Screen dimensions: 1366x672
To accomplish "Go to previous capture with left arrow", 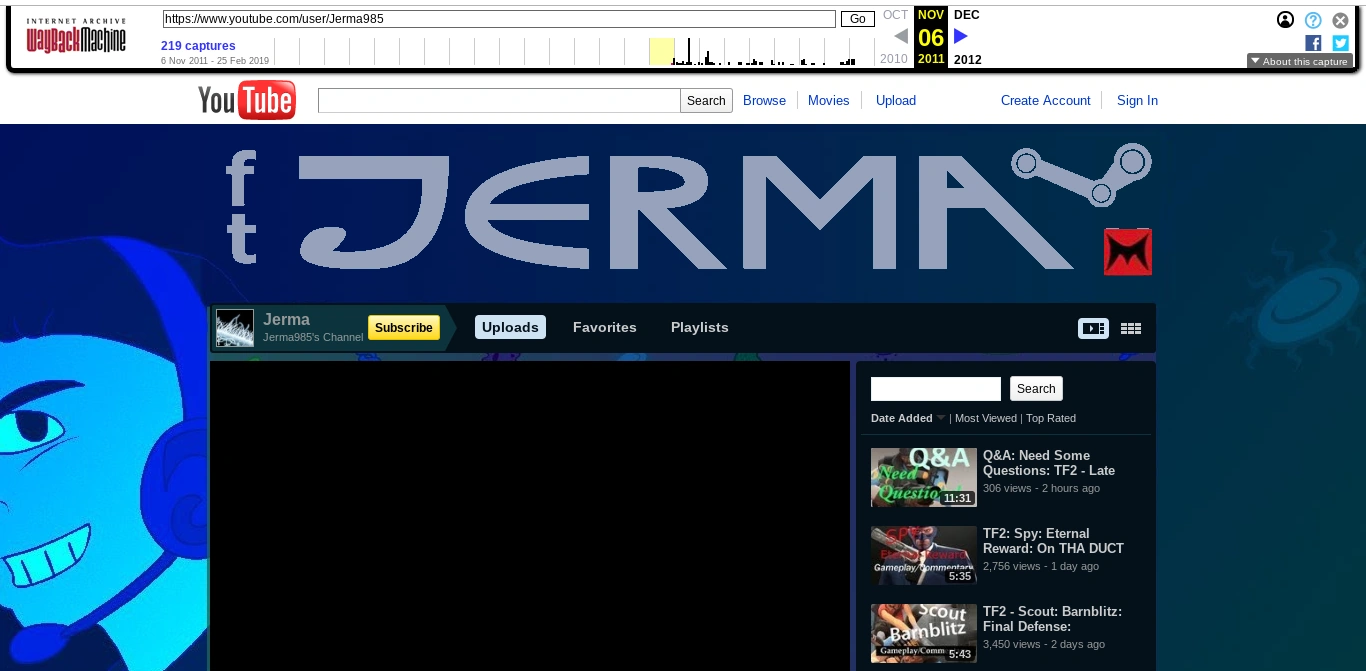I will [901, 36].
